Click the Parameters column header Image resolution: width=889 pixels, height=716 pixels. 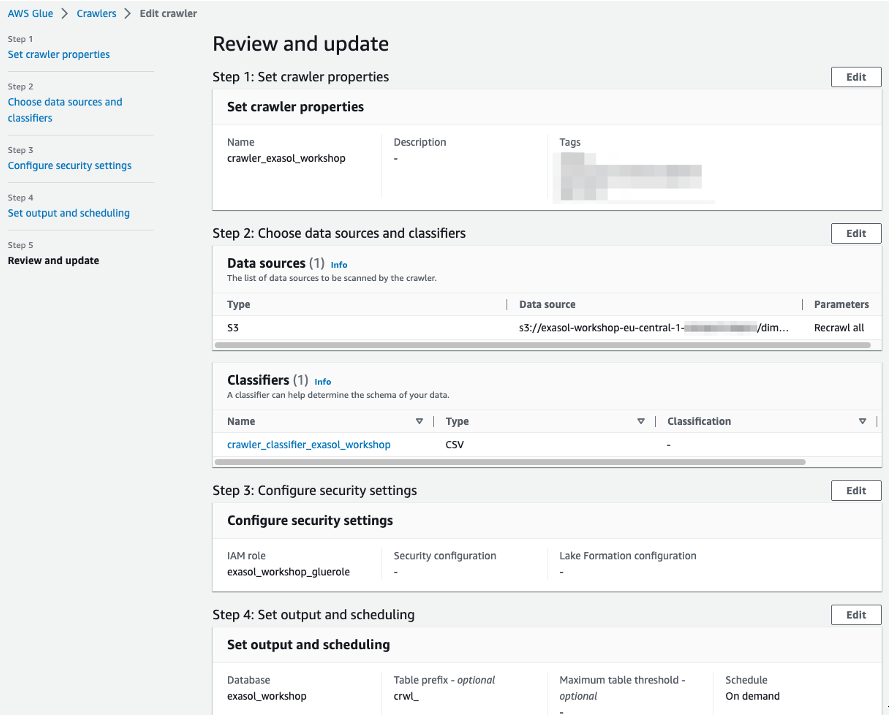(841, 304)
